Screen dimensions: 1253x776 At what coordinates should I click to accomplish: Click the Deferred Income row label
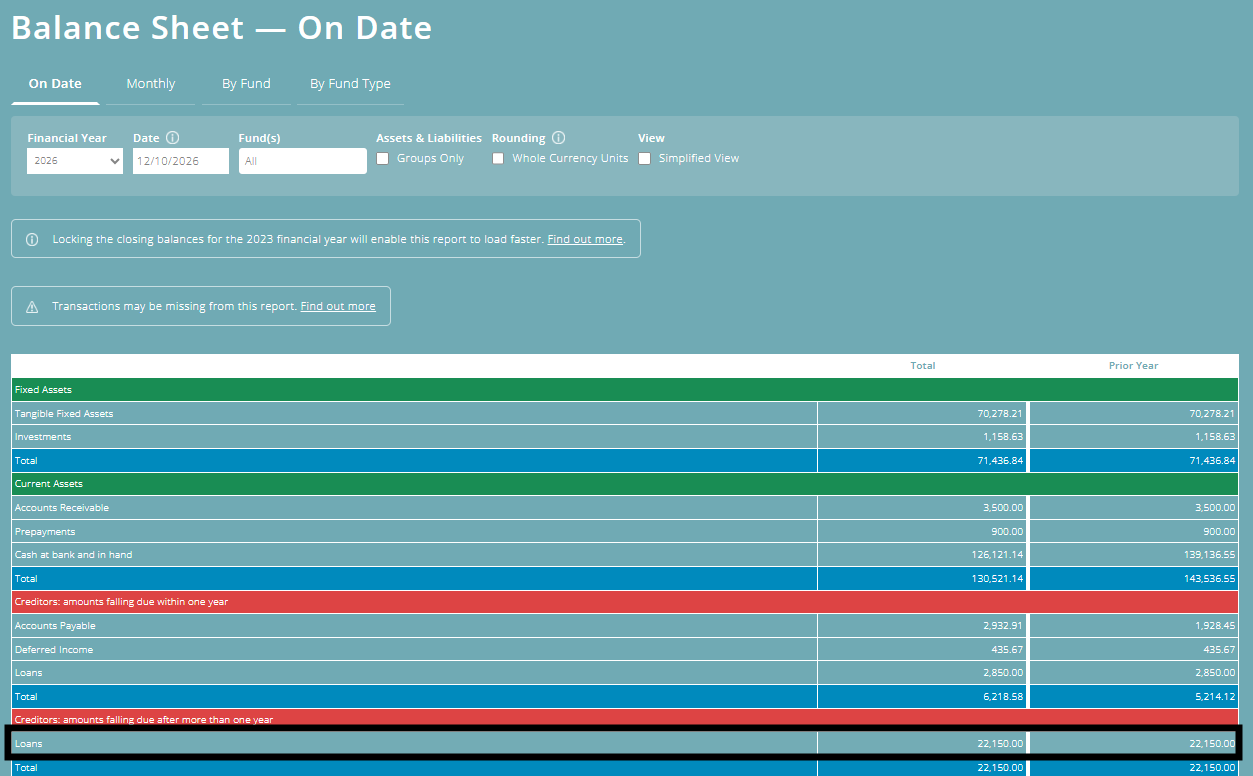[54, 650]
